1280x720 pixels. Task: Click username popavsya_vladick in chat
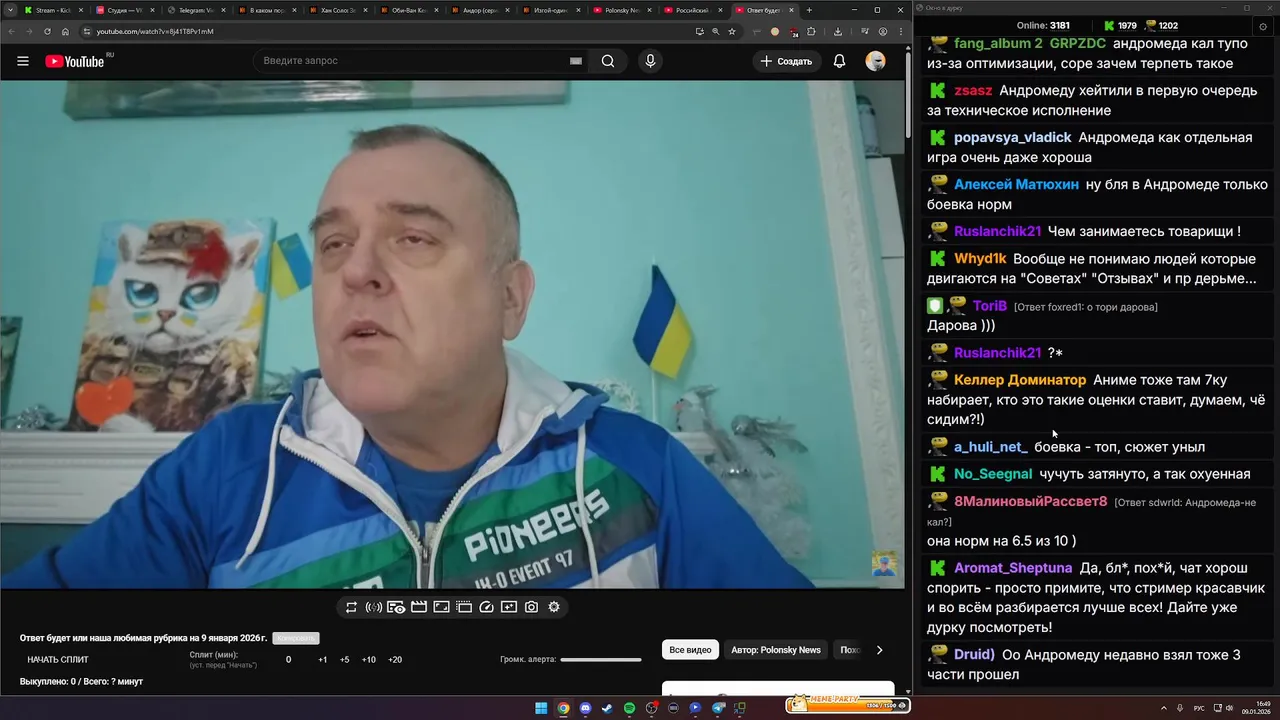1012,137
